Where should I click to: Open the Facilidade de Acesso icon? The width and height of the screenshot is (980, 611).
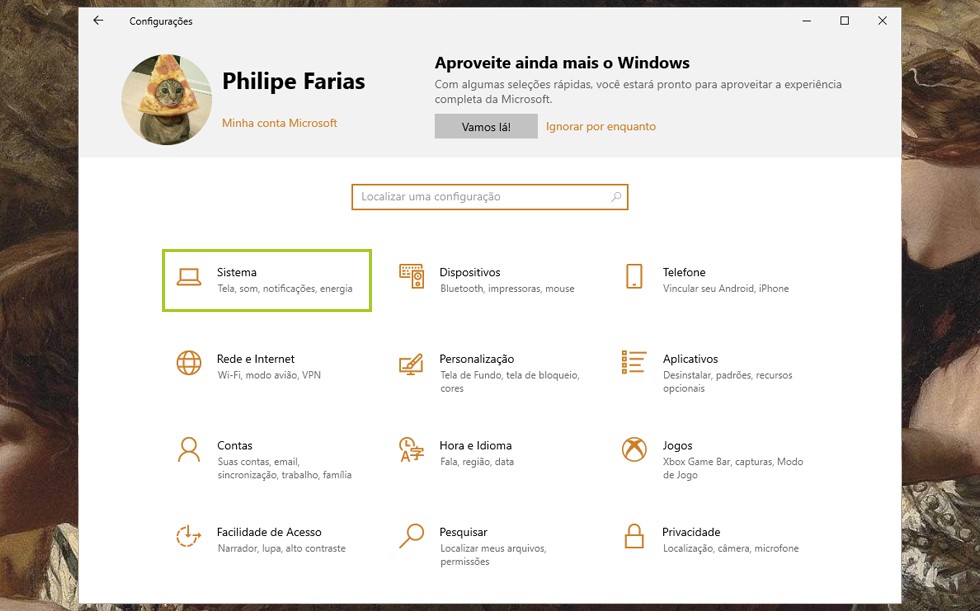point(189,536)
